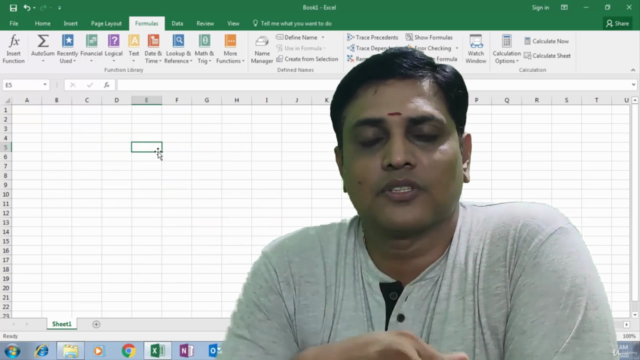Click Define Name button
This screenshot has height=360, width=640.
click(297, 37)
